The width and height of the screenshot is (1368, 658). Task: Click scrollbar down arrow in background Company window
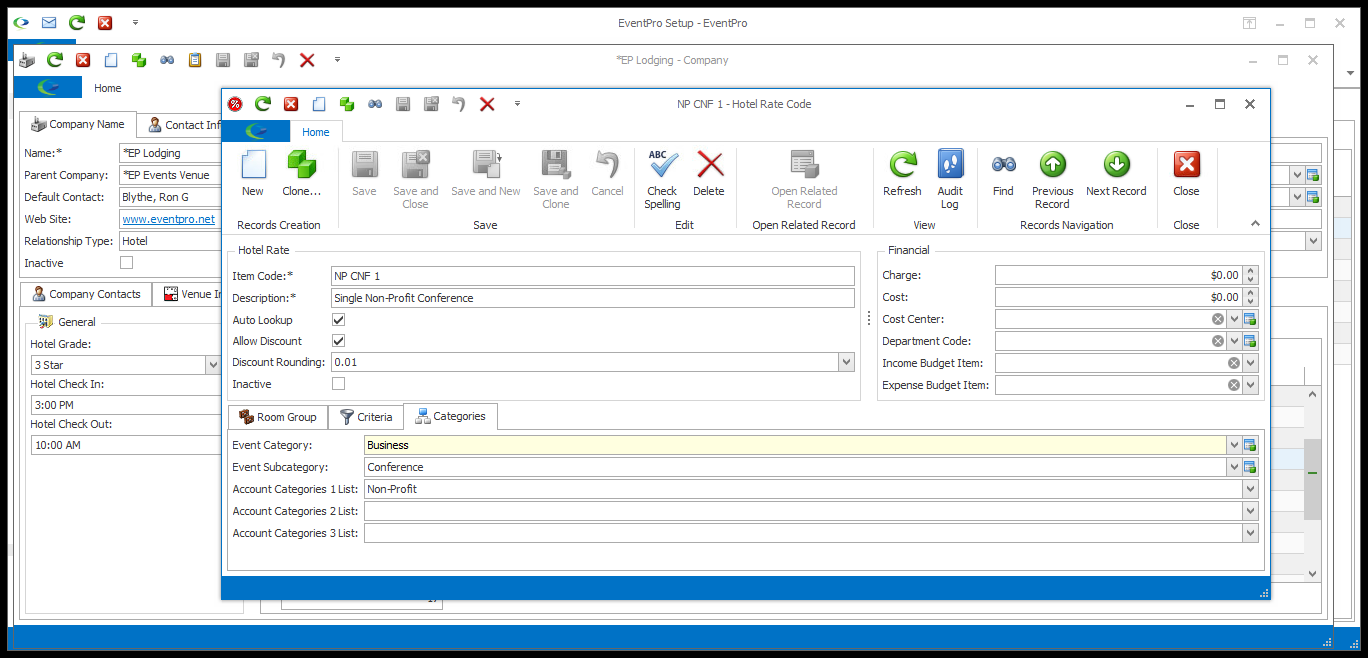1313,573
